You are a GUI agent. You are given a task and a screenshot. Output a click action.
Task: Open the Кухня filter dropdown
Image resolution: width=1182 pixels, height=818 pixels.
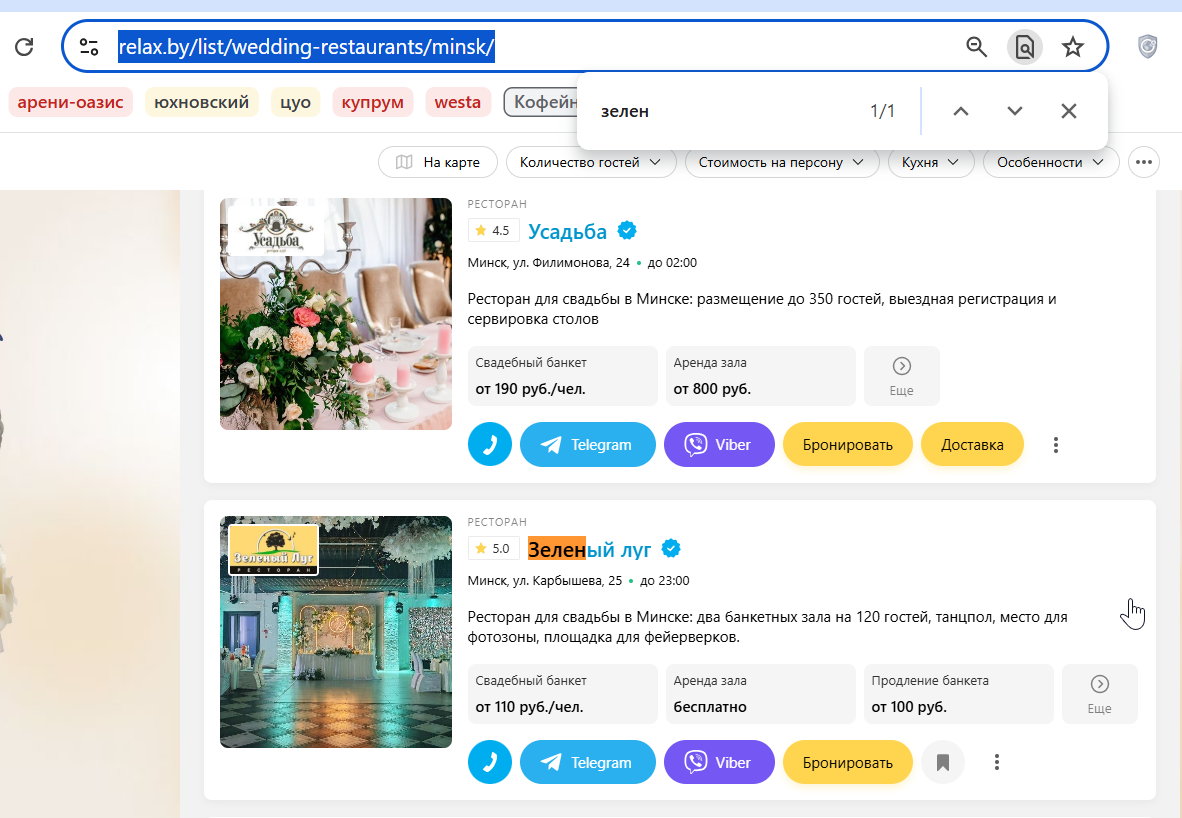(x=931, y=162)
